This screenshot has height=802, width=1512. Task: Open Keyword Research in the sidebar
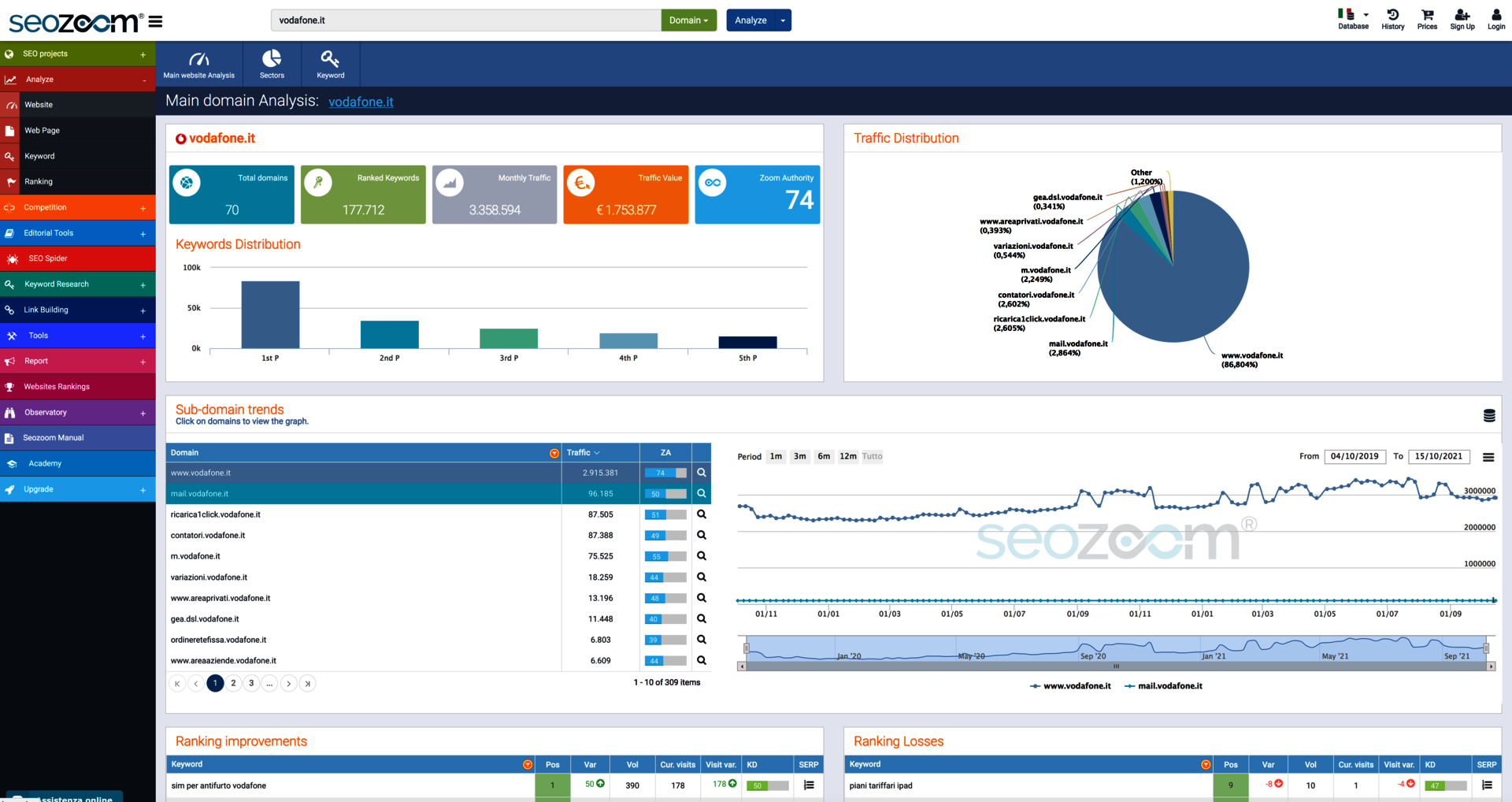point(57,284)
